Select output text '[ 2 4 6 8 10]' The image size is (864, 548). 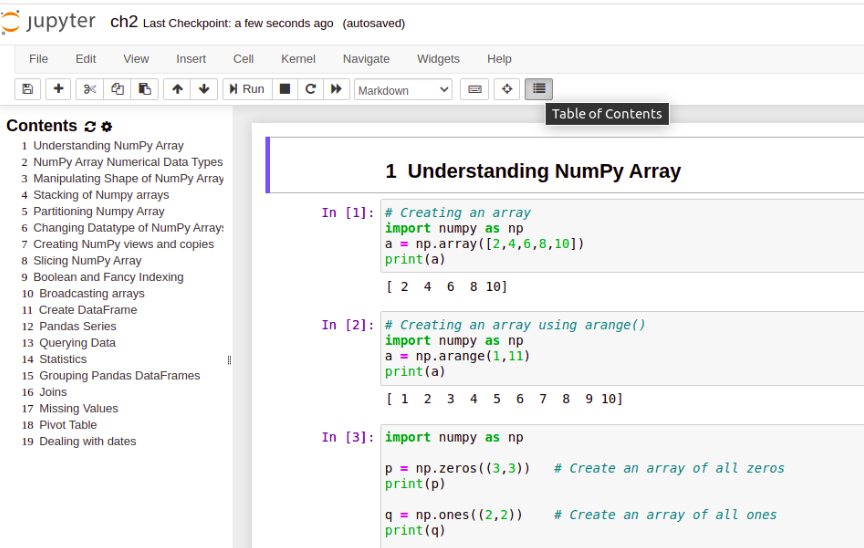coord(446,287)
